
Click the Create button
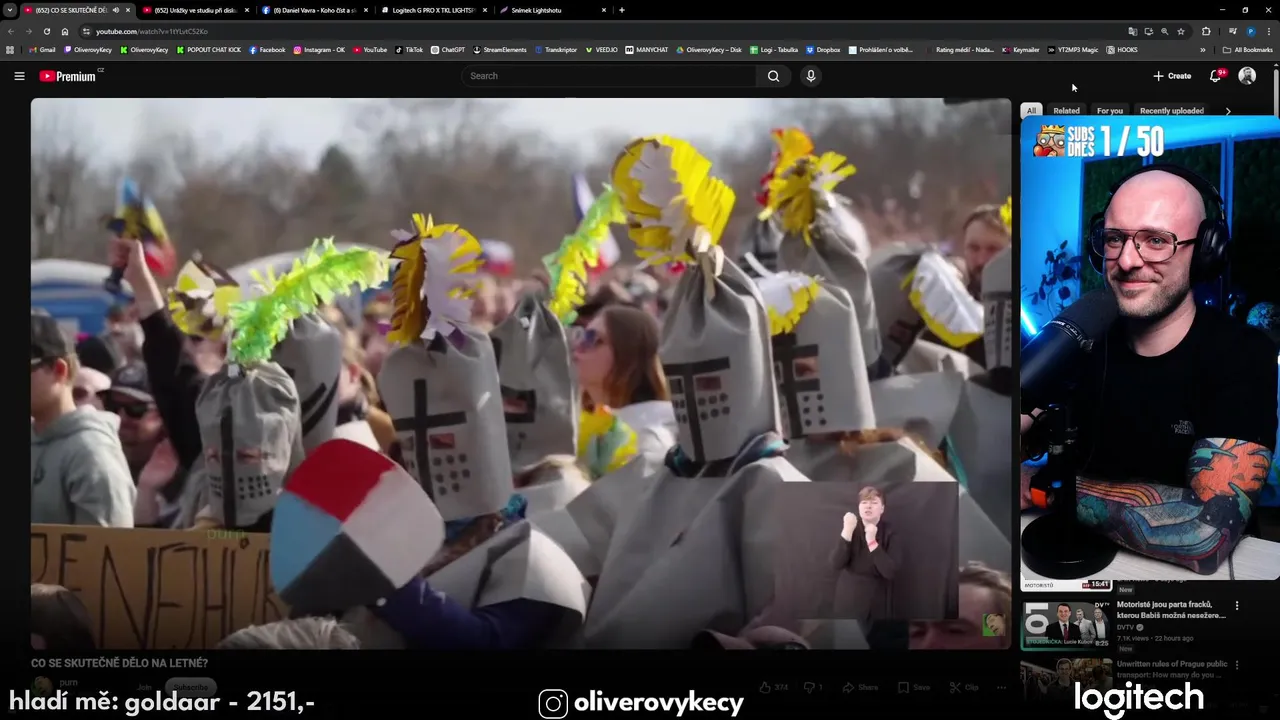pyautogui.click(x=1172, y=76)
